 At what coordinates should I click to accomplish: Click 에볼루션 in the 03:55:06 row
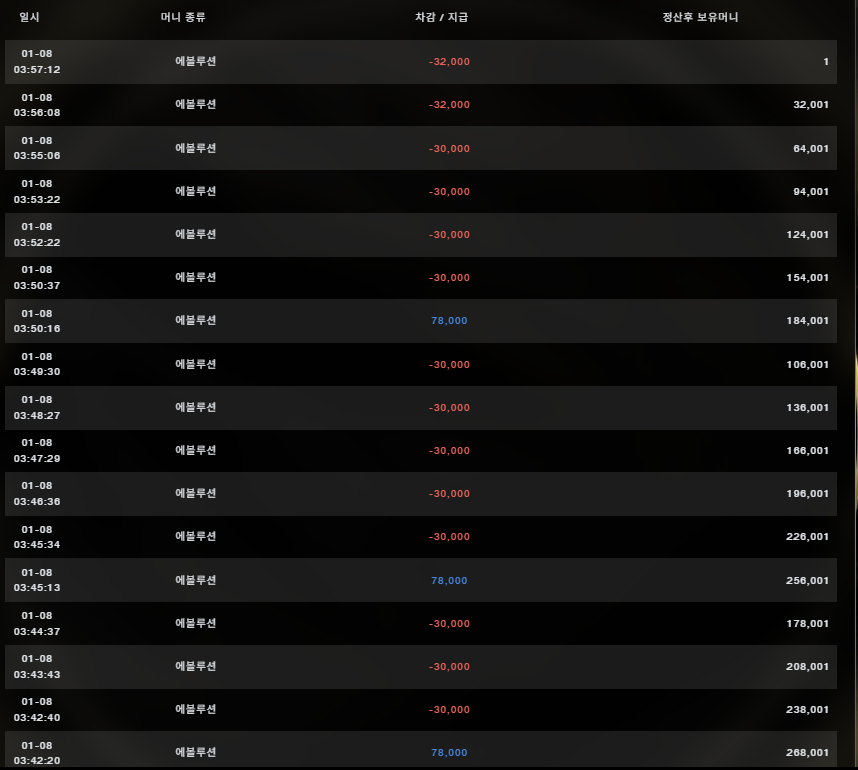[x=196, y=148]
